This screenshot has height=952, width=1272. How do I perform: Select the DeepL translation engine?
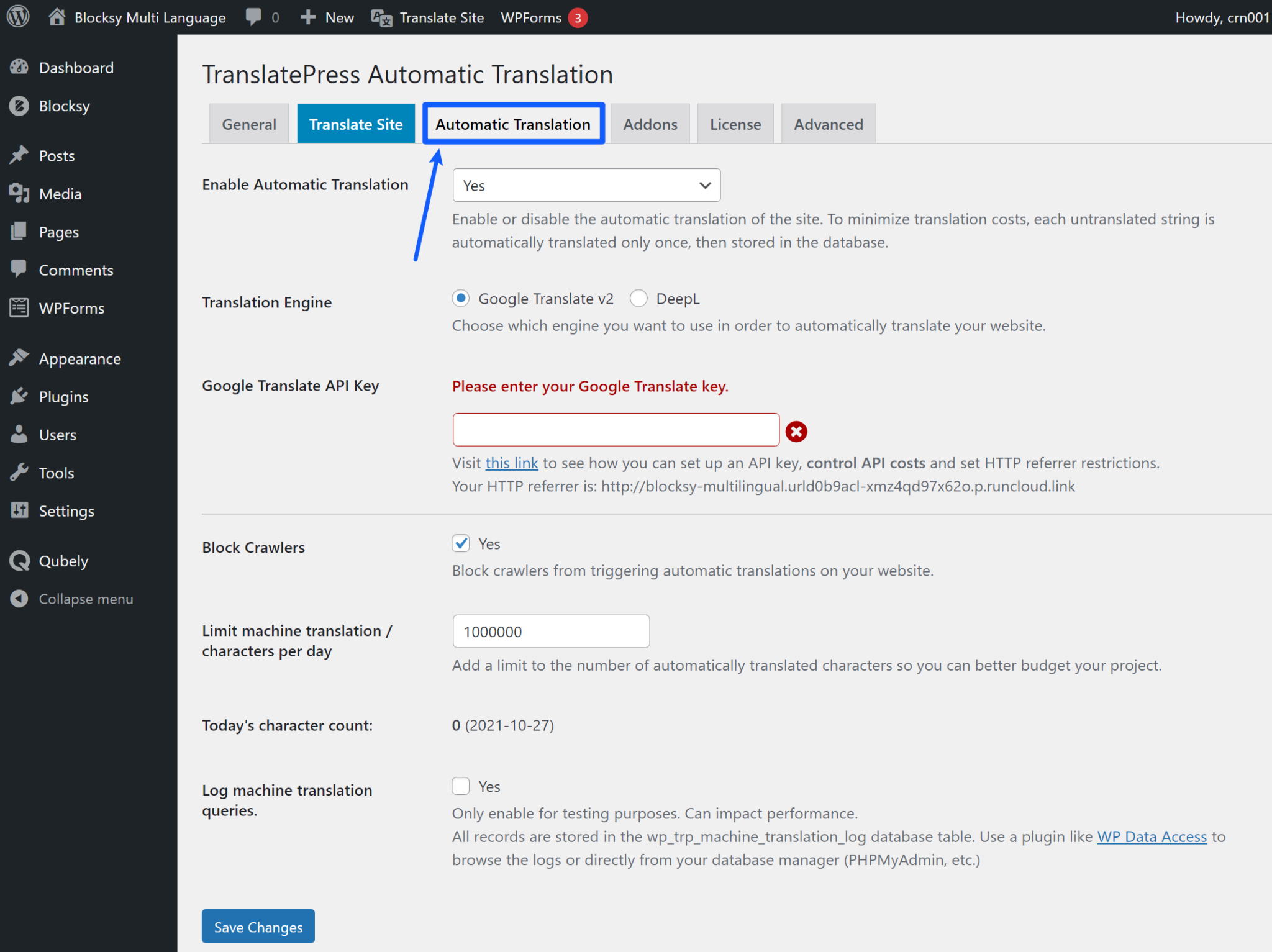(x=638, y=299)
